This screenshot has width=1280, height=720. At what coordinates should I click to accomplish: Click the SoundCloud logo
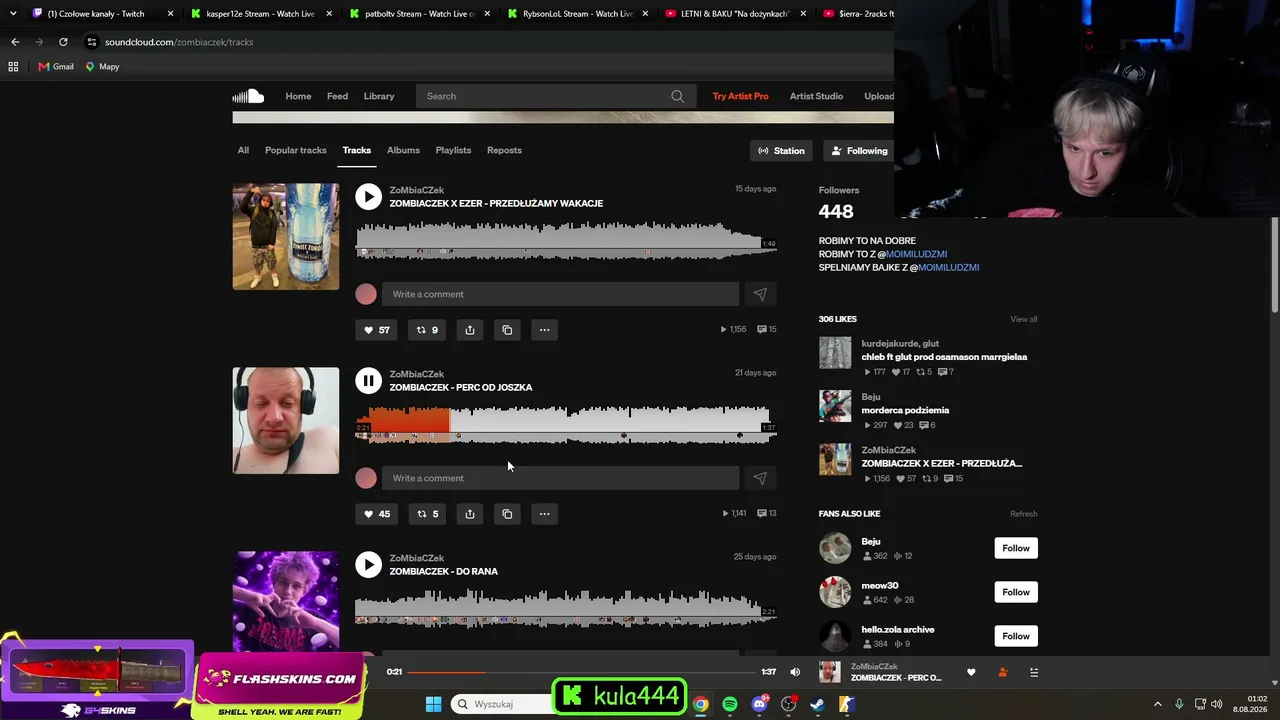tap(248, 96)
